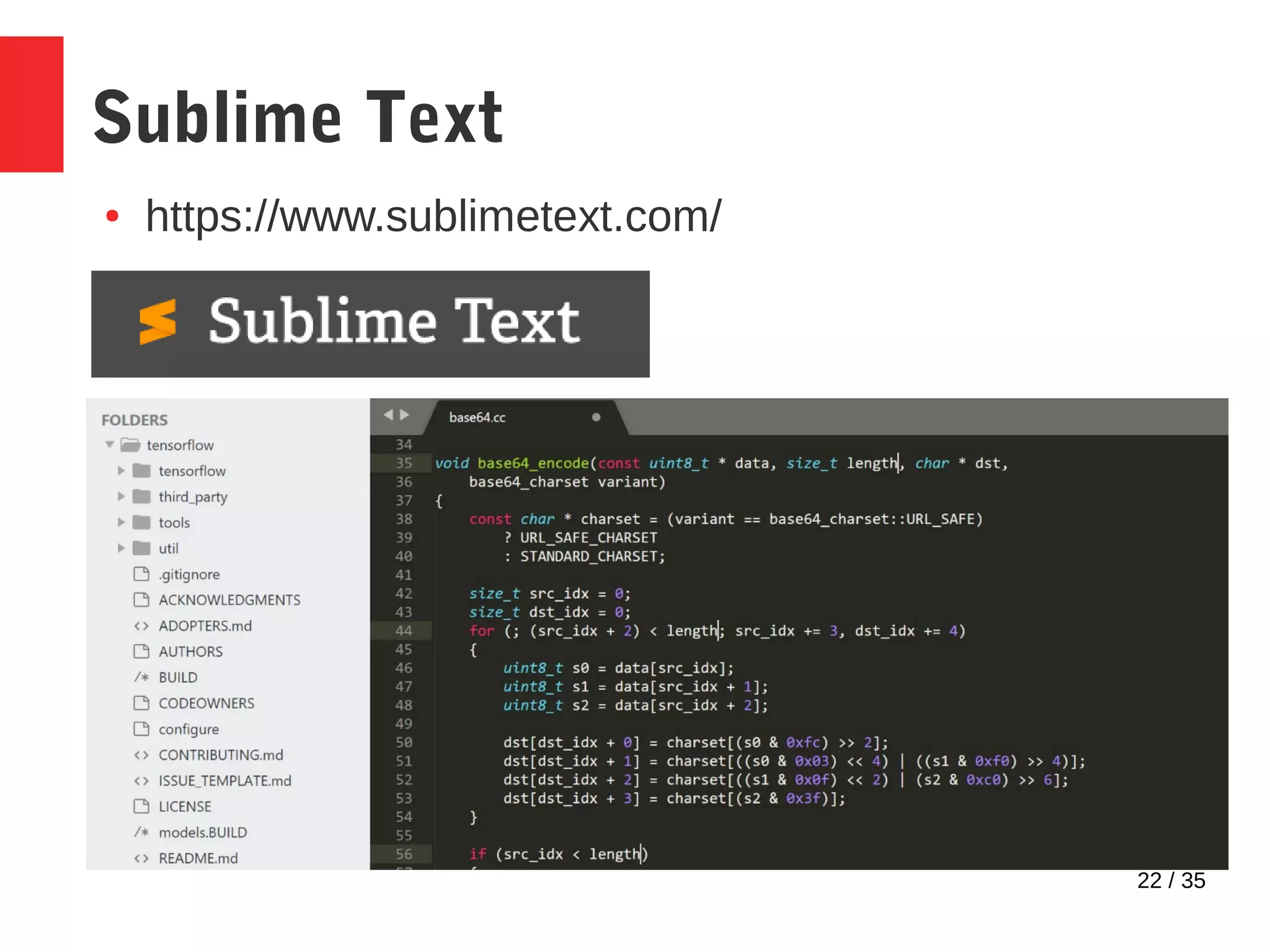Click the base64_encode function name

533,463
